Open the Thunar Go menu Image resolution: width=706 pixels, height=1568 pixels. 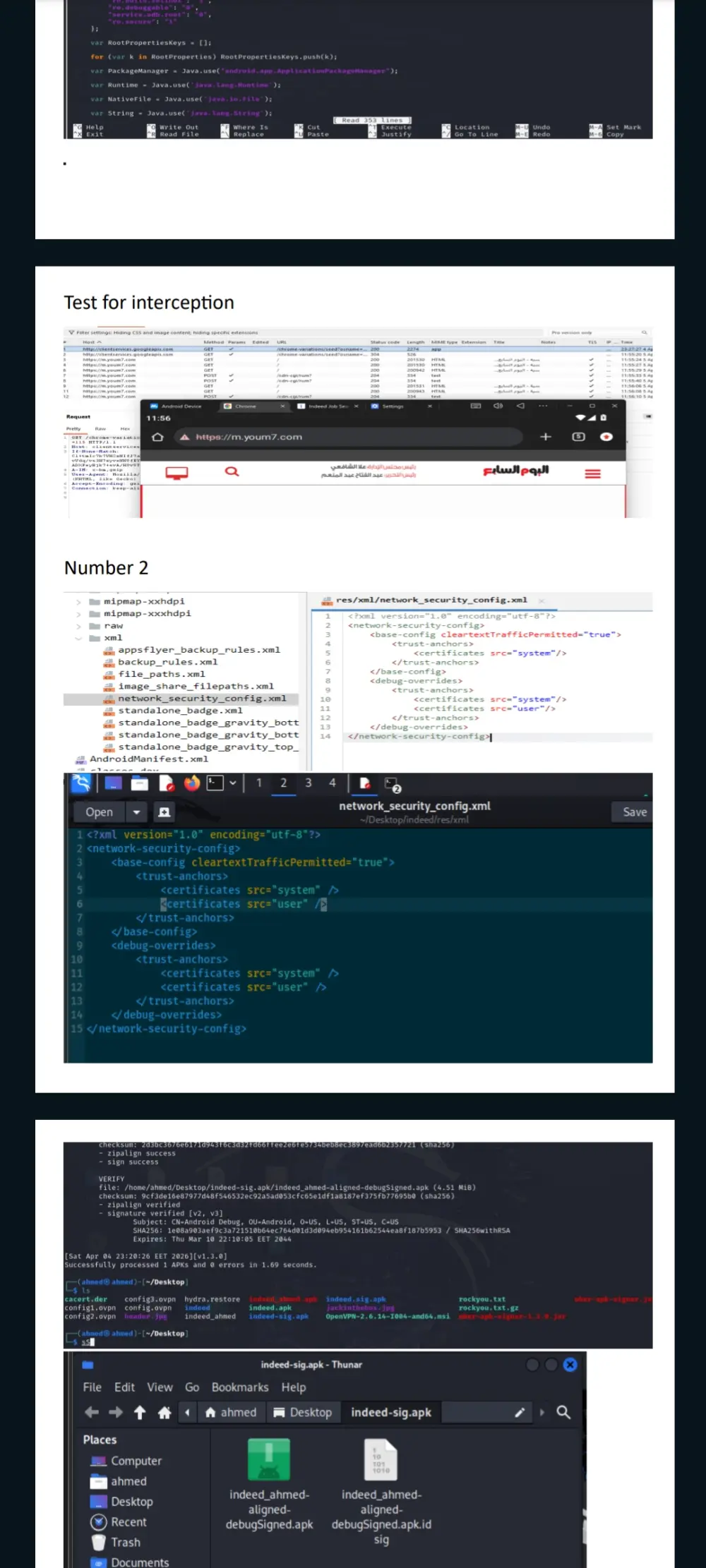tap(192, 1387)
